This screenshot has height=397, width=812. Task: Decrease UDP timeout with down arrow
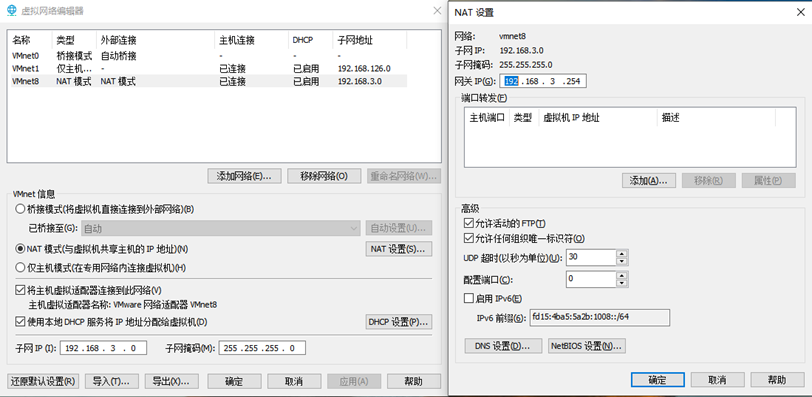(622, 260)
